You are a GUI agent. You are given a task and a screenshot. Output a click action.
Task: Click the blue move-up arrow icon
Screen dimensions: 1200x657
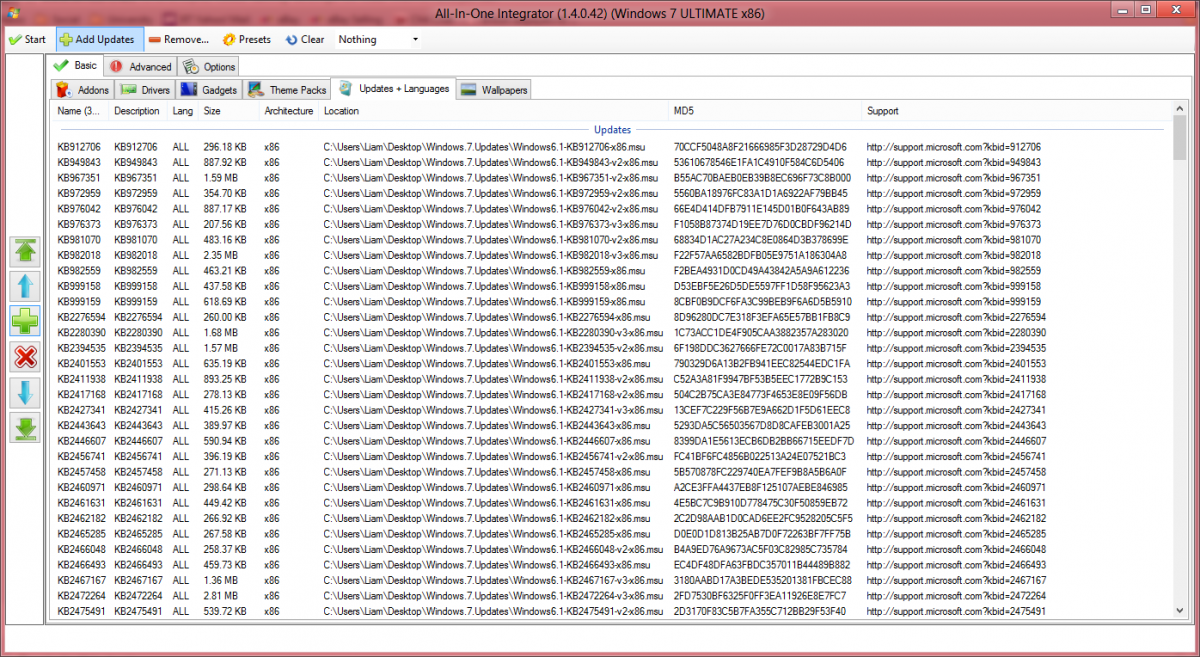(x=24, y=287)
